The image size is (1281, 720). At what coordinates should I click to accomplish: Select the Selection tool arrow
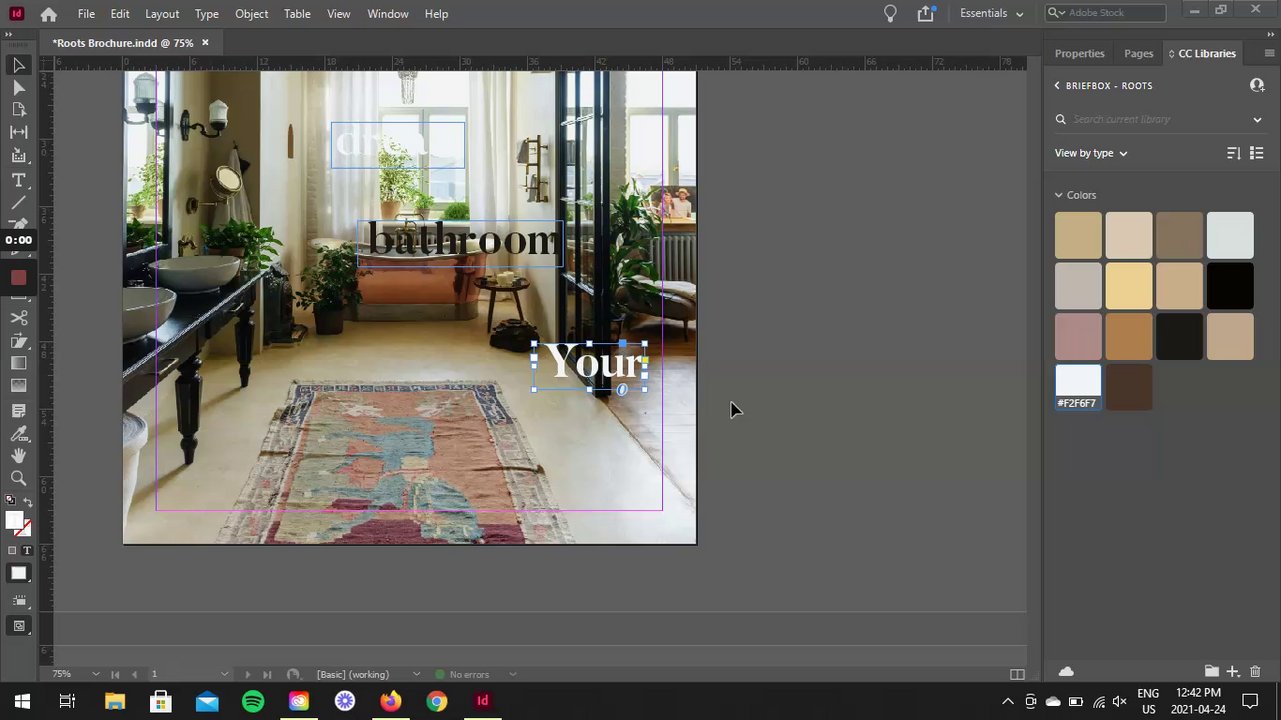click(x=18, y=65)
